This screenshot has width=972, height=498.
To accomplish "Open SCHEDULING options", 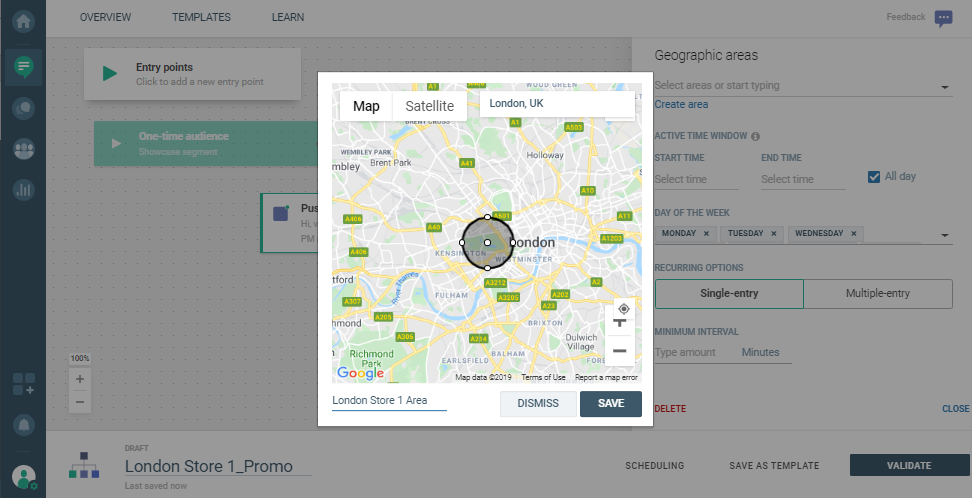I will tap(655, 466).
